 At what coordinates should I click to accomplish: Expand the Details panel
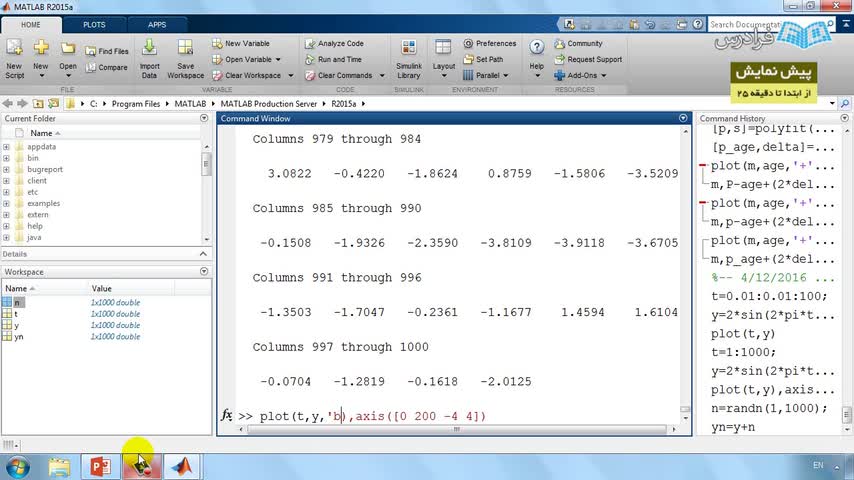point(203,254)
